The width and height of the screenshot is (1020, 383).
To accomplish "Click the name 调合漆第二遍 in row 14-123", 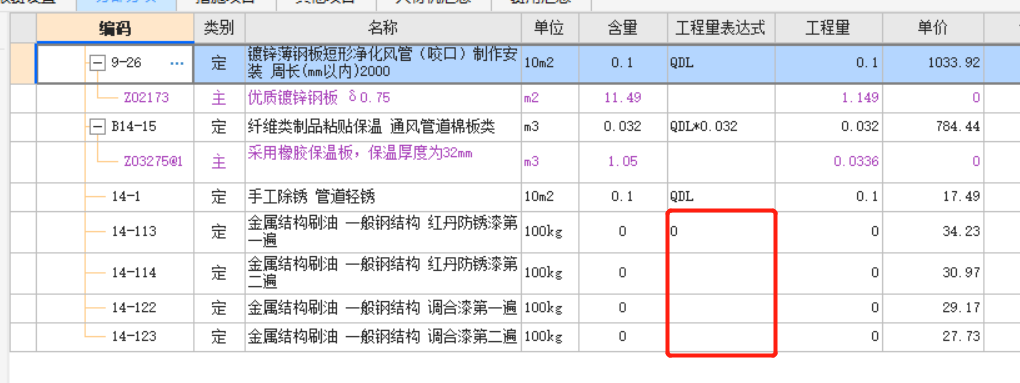I will [472, 337].
